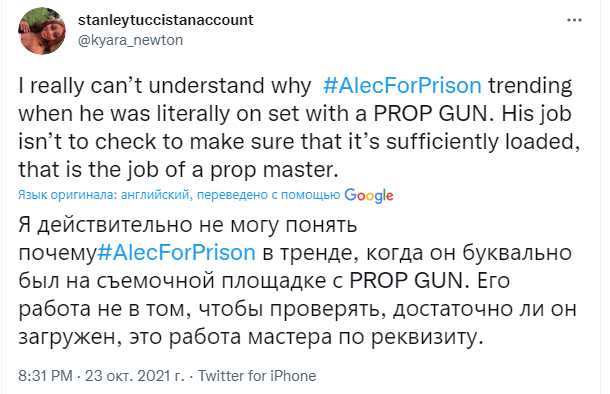Click the @kyara_newton handle

pyautogui.click(x=131, y=40)
